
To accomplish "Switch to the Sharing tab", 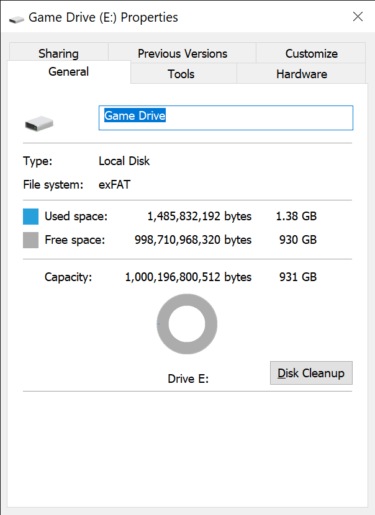I will pos(58,53).
